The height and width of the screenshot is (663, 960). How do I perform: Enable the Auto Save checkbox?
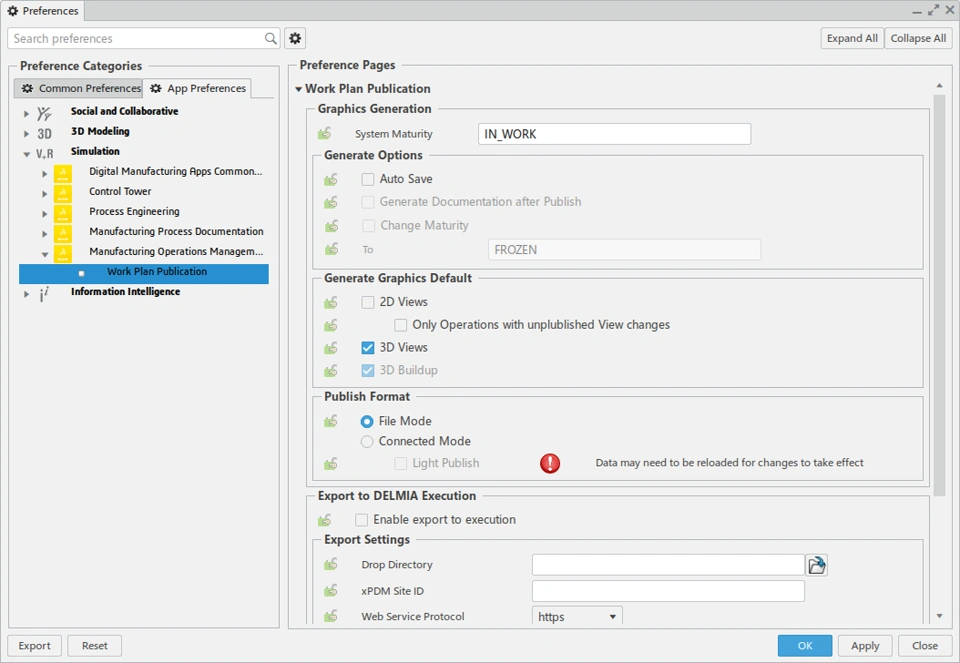368,179
